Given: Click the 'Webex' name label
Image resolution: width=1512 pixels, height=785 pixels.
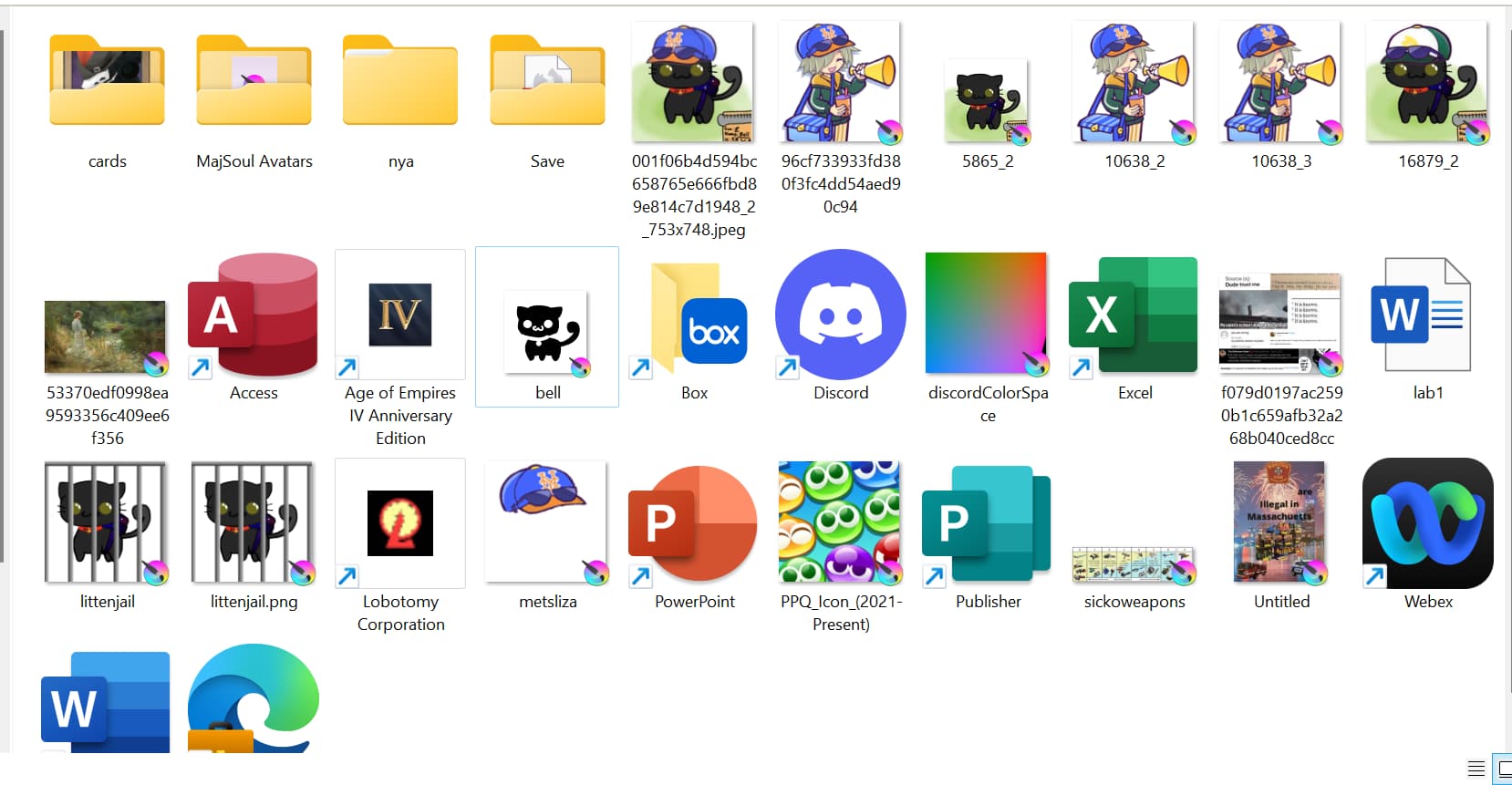Looking at the screenshot, I should [x=1428, y=602].
